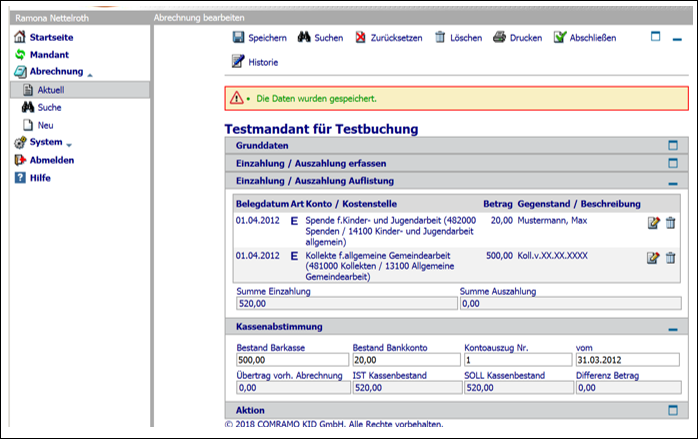This screenshot has height=439, width=698.
Task: Click the Zurücksetzen reset icon
Action: [360, 37]
